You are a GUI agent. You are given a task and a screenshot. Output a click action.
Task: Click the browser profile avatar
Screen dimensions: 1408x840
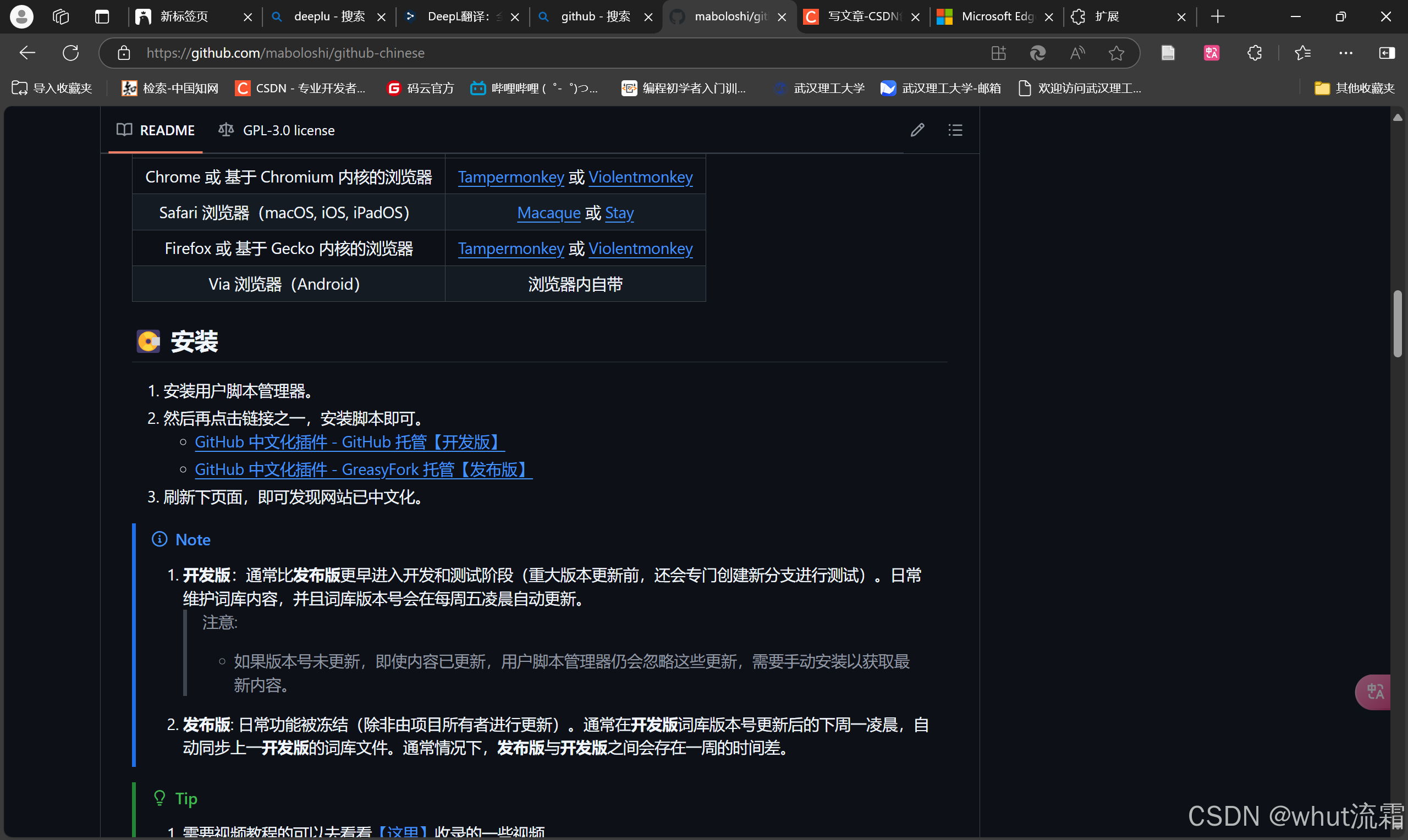(x=21, y=16)
